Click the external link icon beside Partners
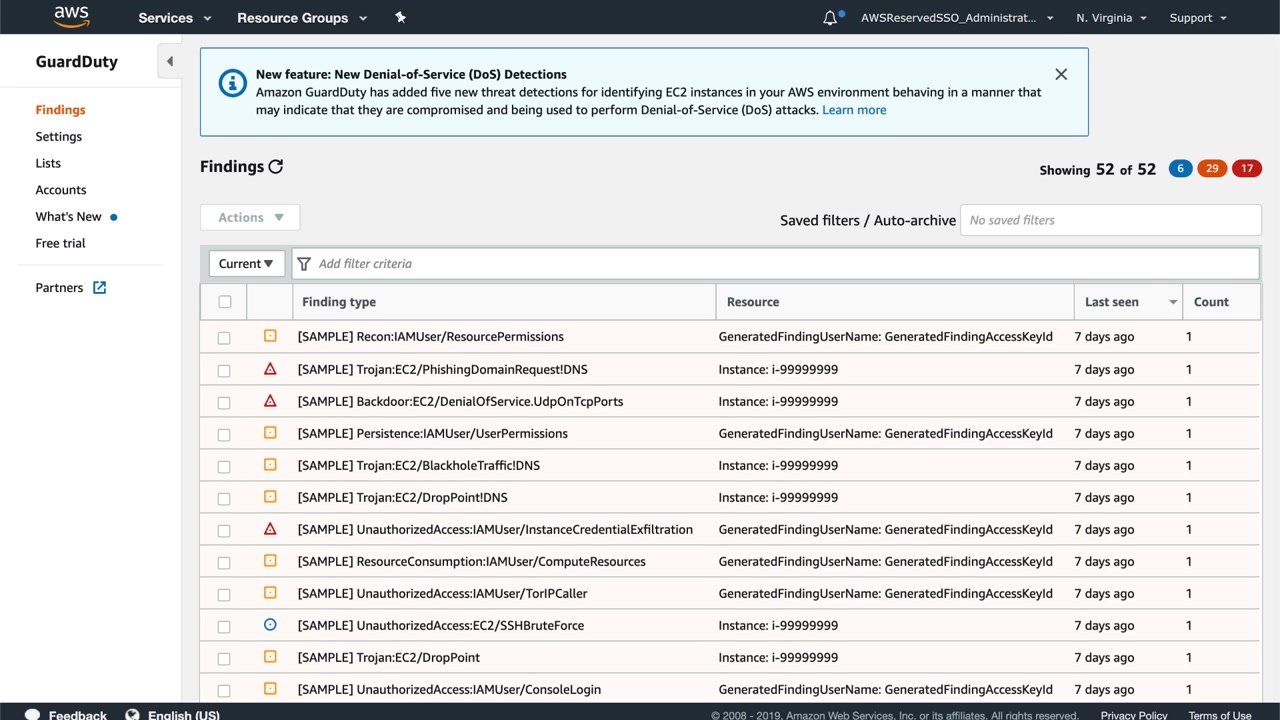The height and width of the screenshot is (720, 1280). click(x=100, y=288)
